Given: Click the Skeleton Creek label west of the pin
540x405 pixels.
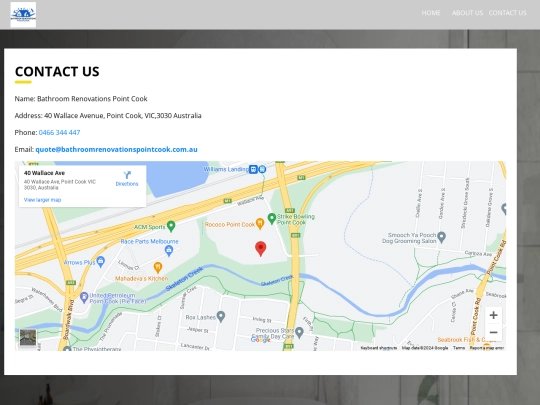Looking at the screenshot, I should click(185, 279).
